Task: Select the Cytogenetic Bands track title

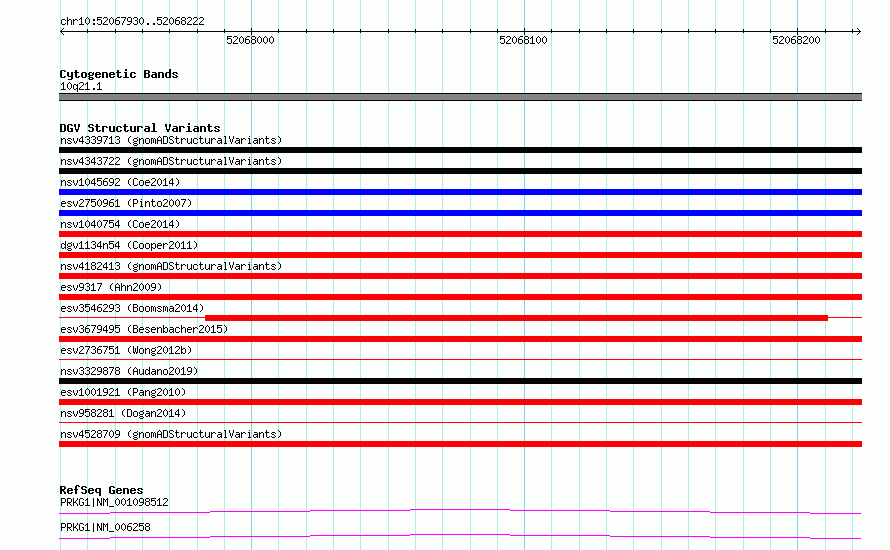Action: pyautogui.click(x=119, y=74)
